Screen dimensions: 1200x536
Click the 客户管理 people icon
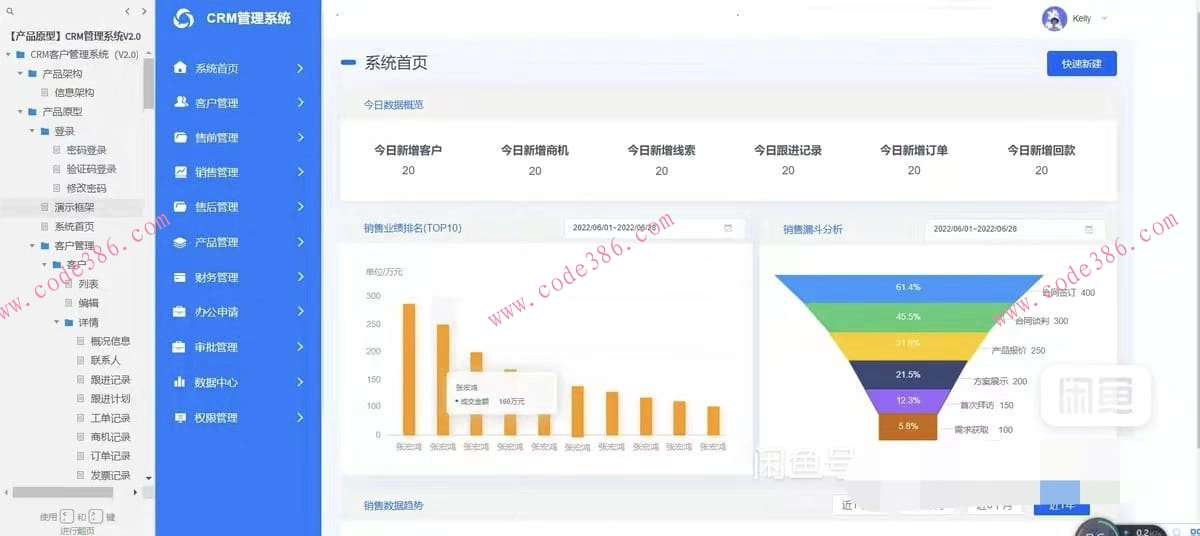tap(180, 102)
